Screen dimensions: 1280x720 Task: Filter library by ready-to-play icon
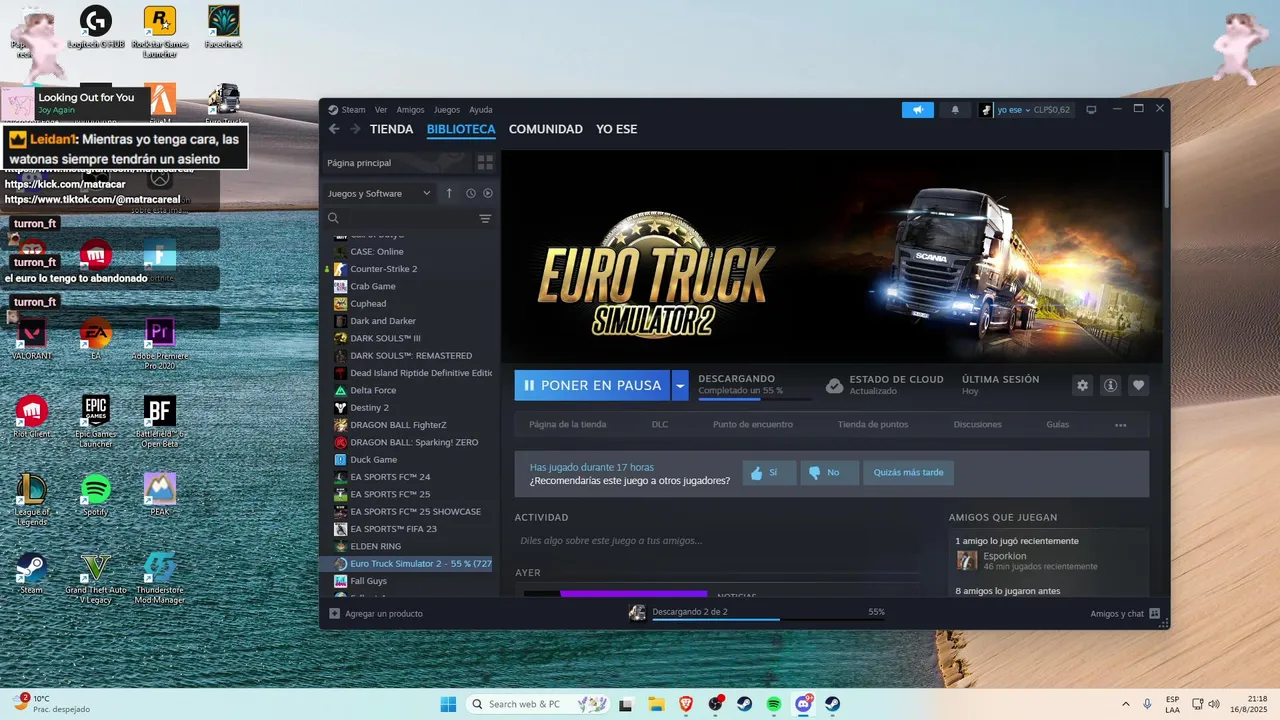488,193
